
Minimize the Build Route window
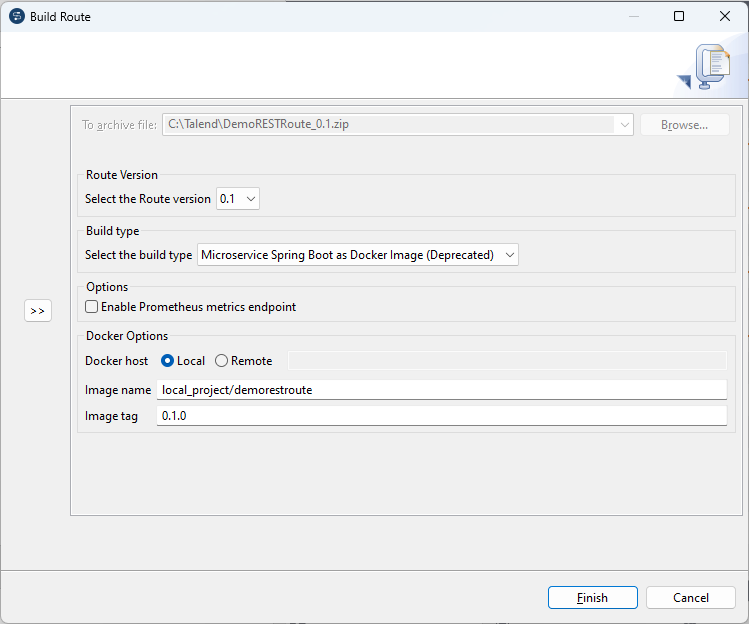(x=633, y=16)
